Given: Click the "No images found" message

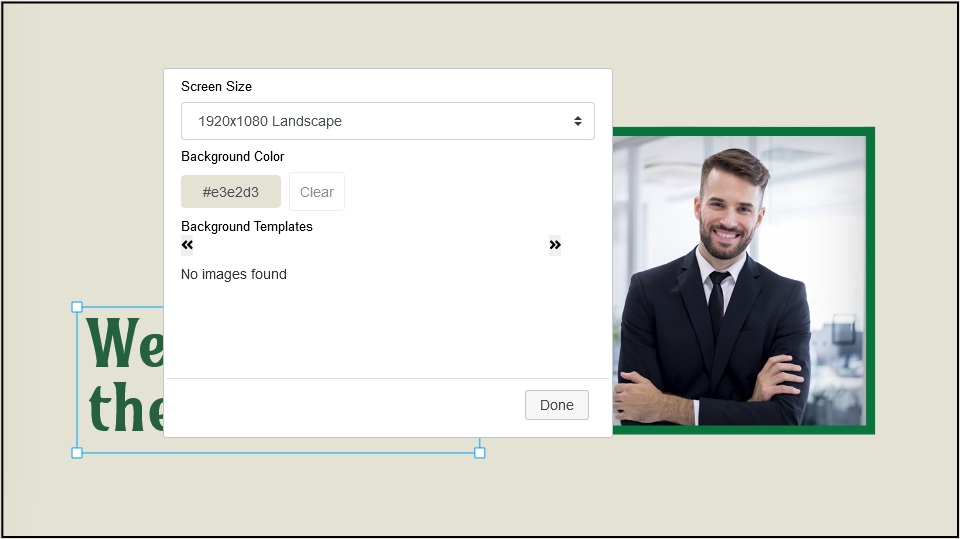Looking at the screenshot, I should 233,274.
